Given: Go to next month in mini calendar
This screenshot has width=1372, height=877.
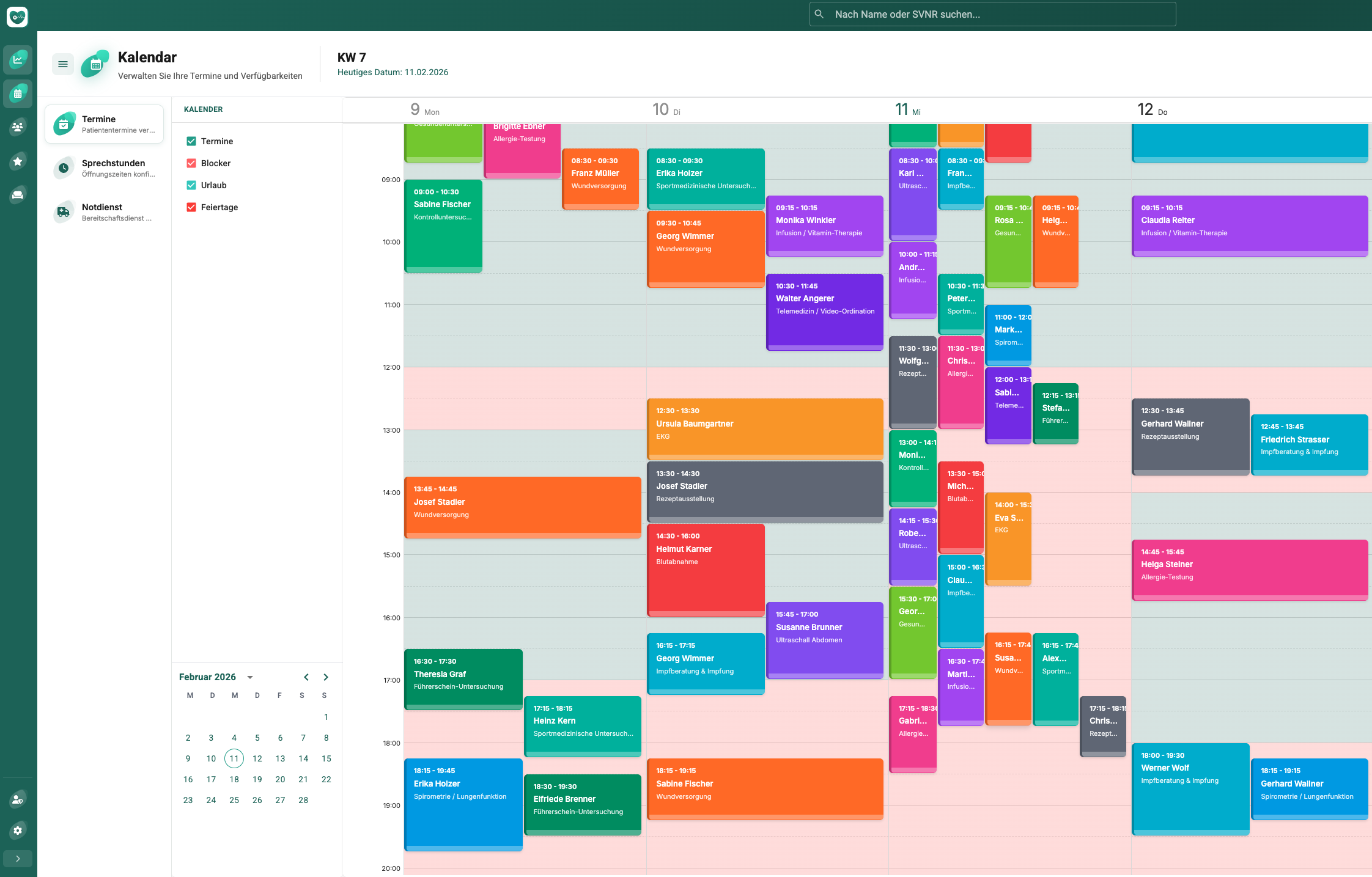Looking at the screenshot, I should click(326, 677).
